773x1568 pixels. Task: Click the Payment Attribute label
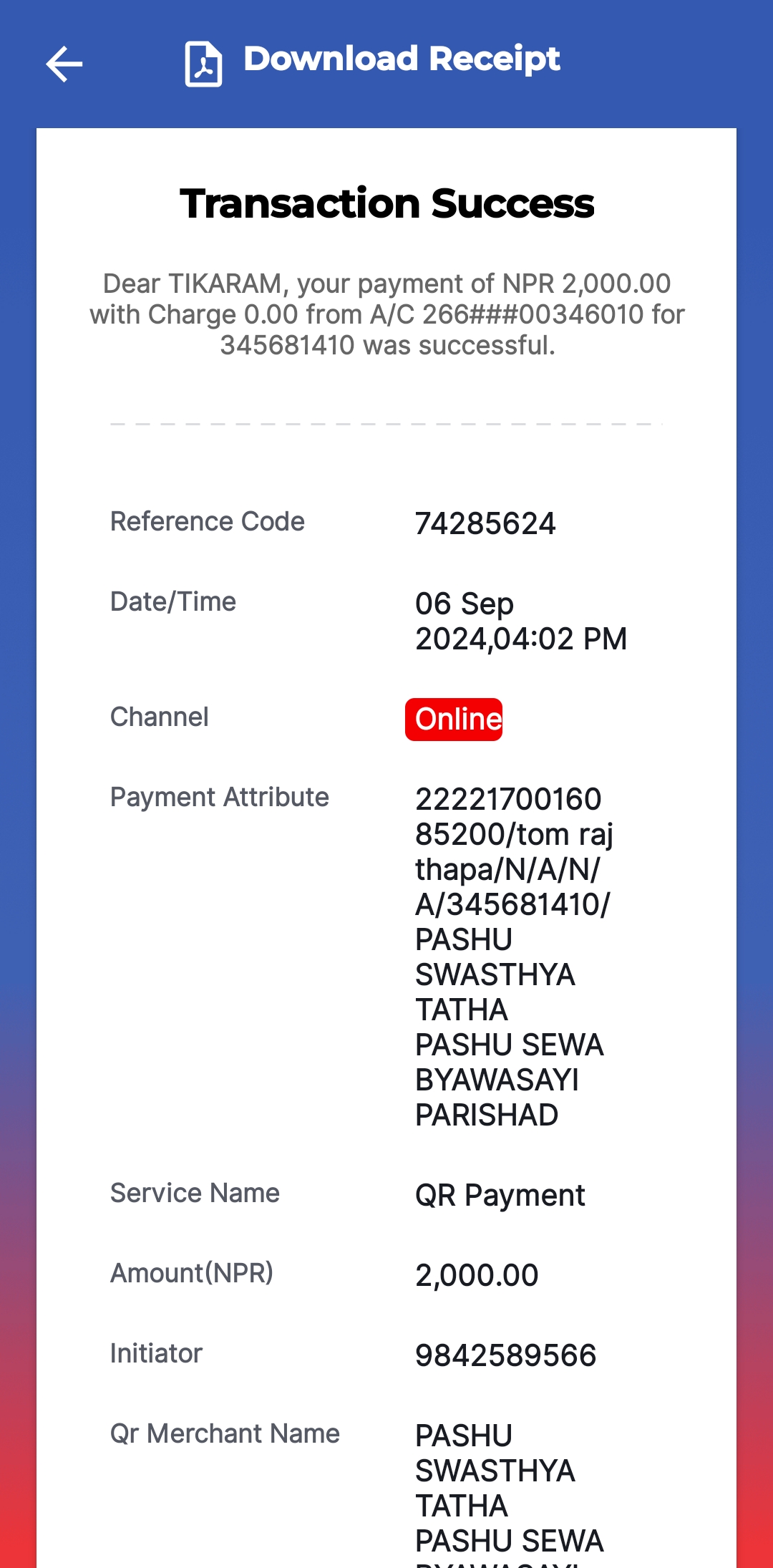click(x=220, y=797)
